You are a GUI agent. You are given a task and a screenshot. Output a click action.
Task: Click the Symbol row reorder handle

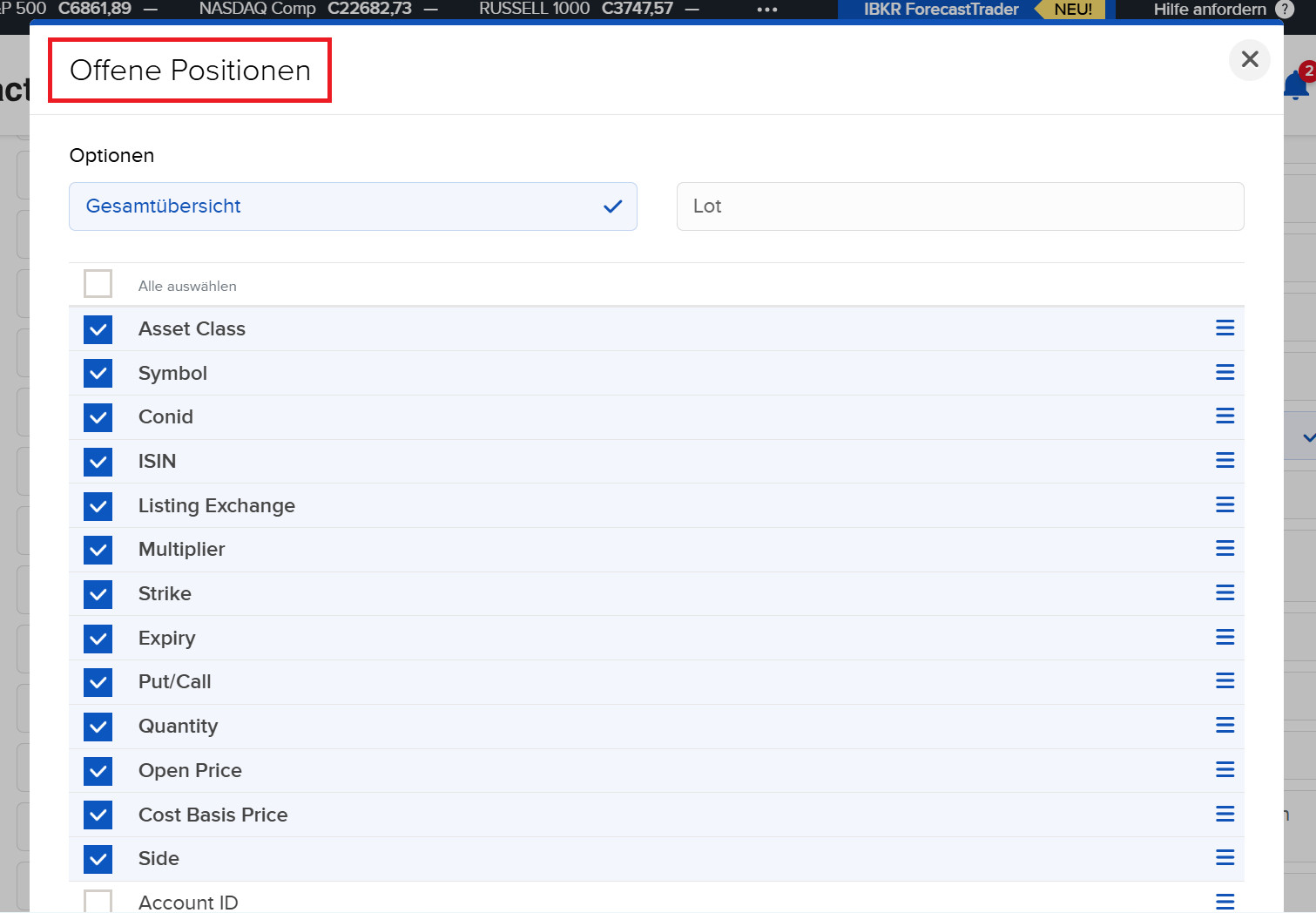pos(1225,372)
